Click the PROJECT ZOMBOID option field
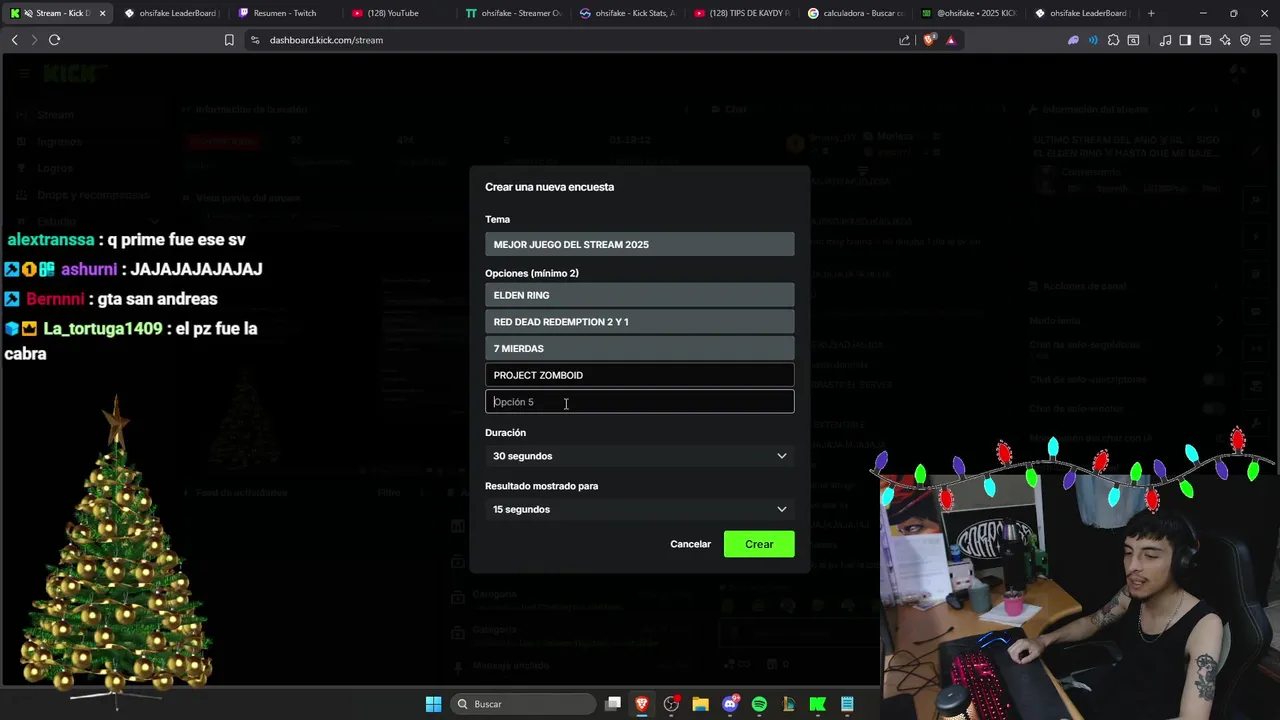The width and height of the screenshot is (1280, 720). point(640,375)
